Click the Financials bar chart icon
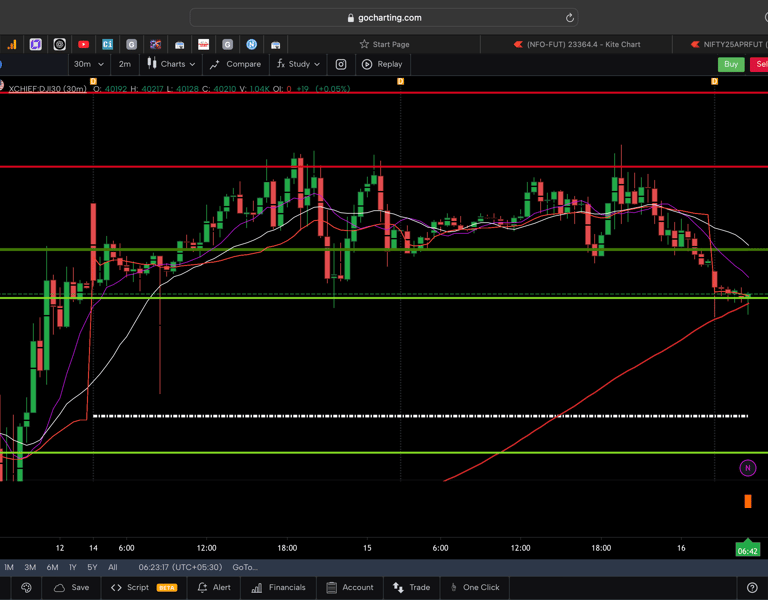 click(x=257, y=588)
